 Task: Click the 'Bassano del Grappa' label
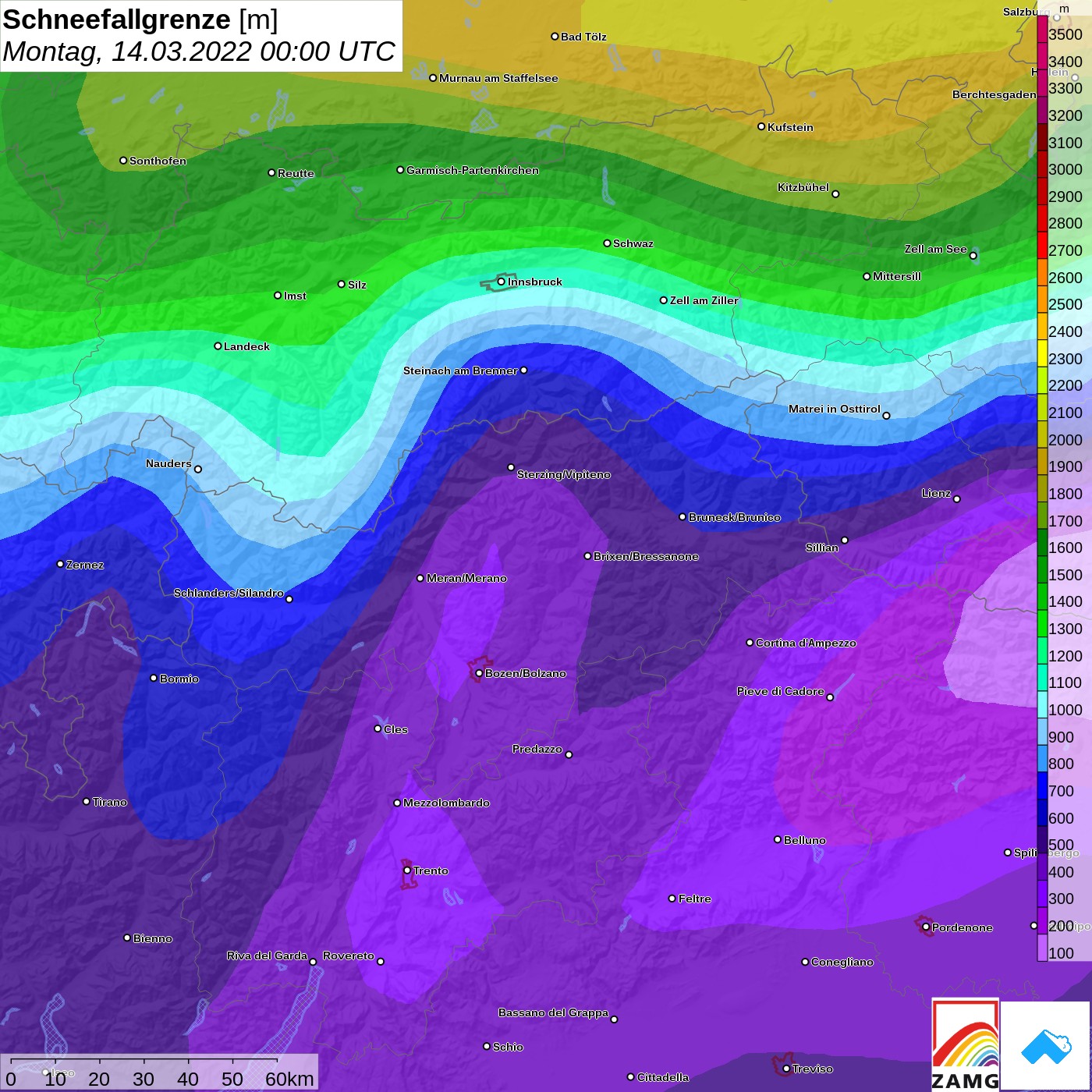click(x=554, y=1012)
